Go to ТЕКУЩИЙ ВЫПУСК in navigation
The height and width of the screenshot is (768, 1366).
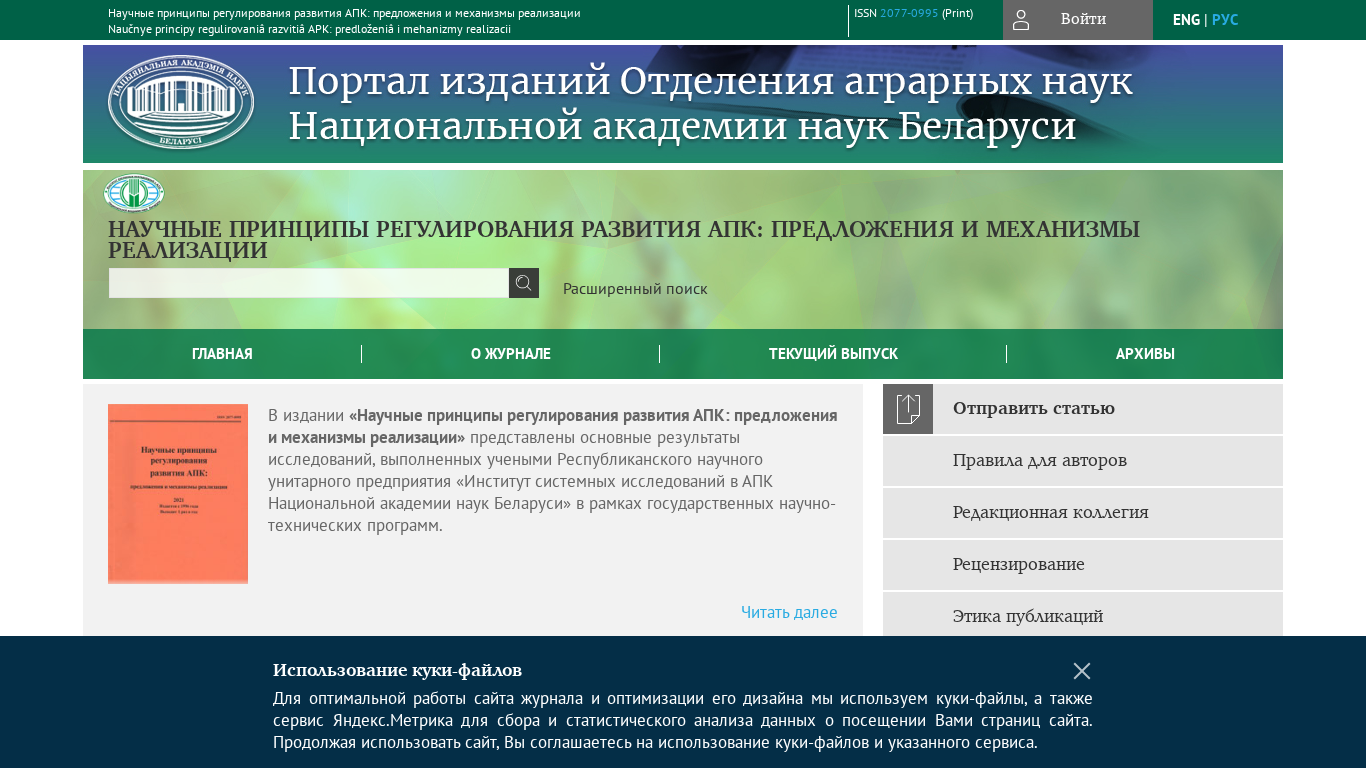[x=833, y=354]
